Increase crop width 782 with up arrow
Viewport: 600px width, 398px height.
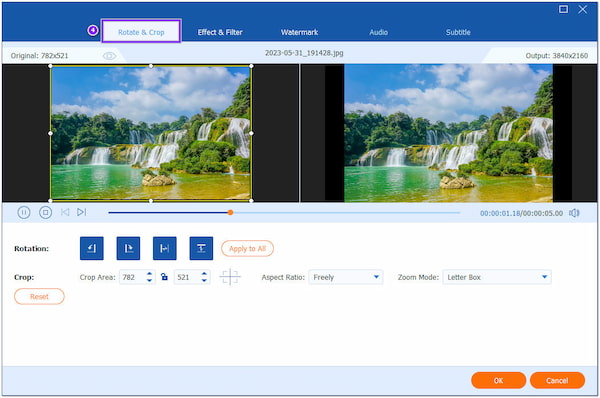coord(149,274)
